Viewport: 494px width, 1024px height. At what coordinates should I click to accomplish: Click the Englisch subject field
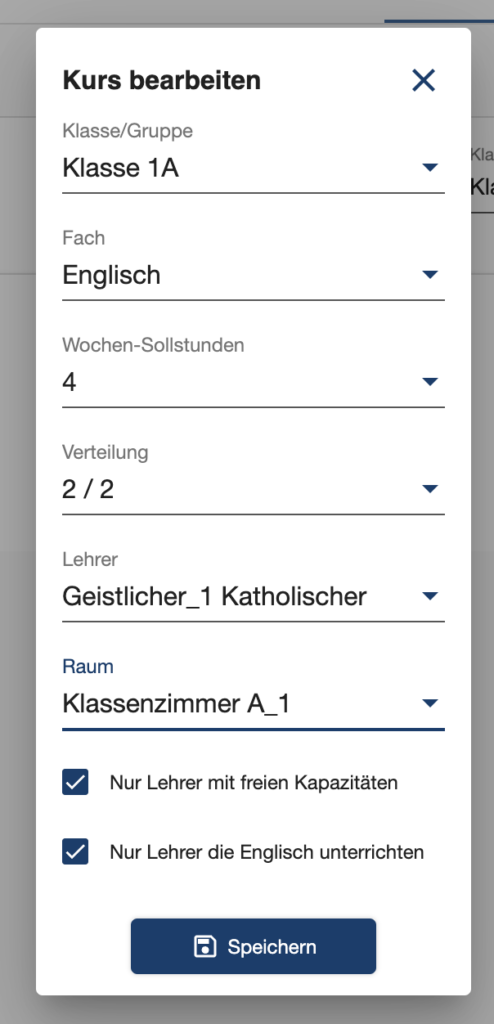[254, 276]
